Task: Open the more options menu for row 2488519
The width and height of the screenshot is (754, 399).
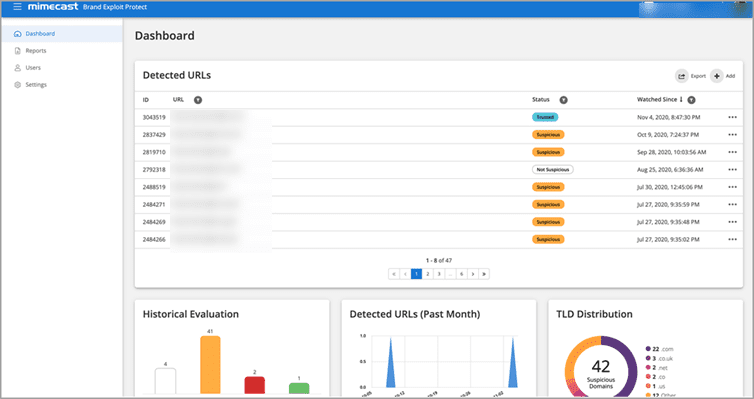Action: (732, 187)
